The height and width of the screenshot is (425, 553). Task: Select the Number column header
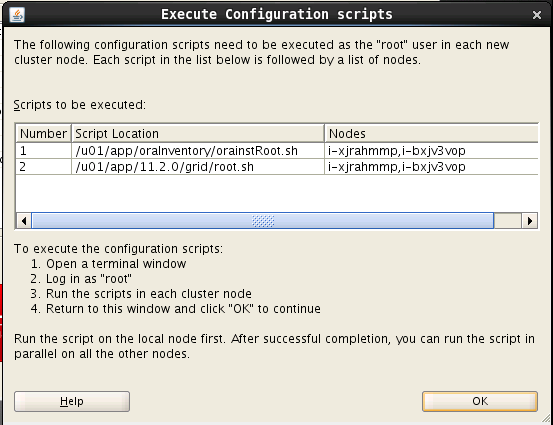(43, 134)
